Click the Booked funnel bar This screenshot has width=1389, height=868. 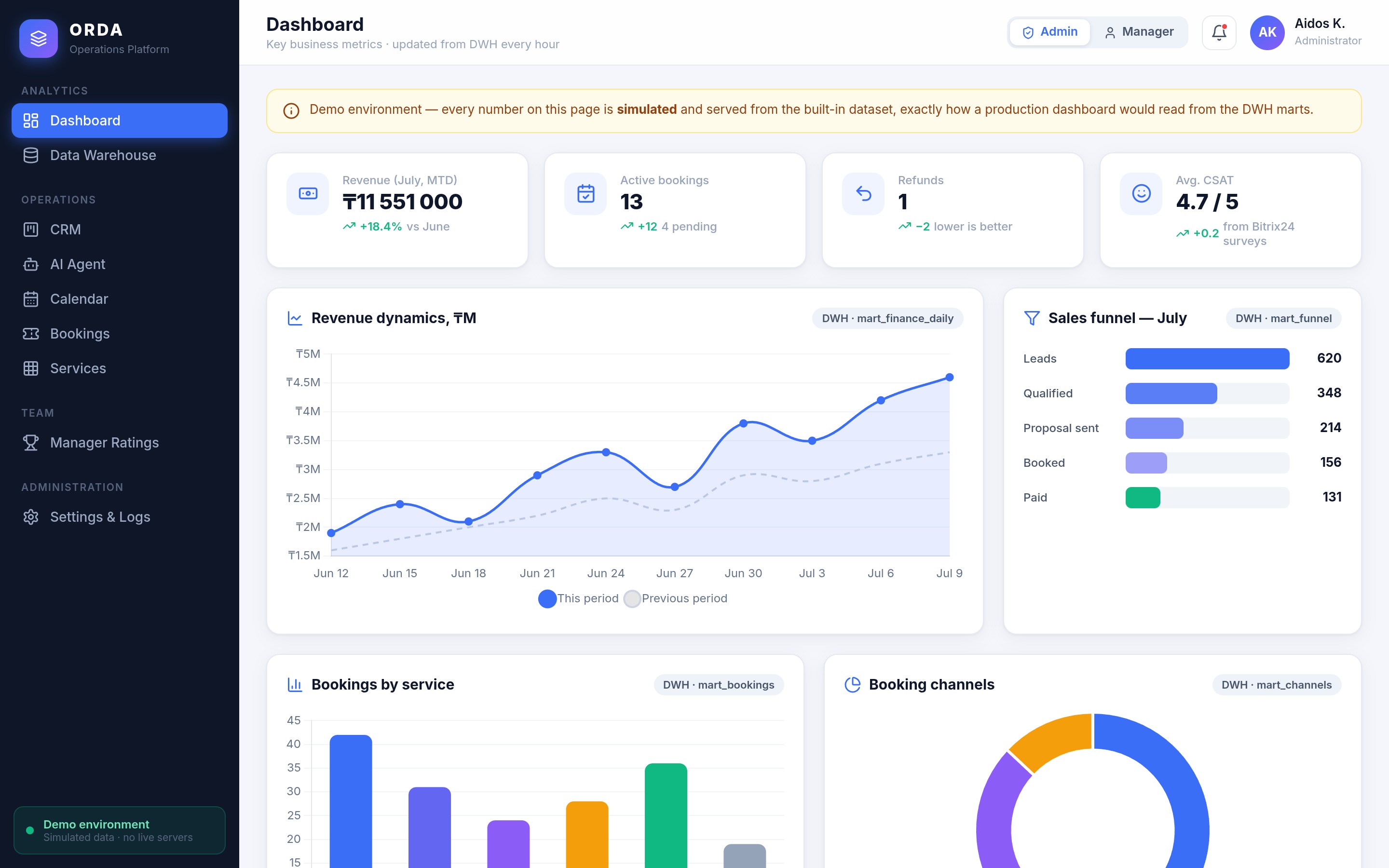pyautogui.click(x=1146, y=463)
